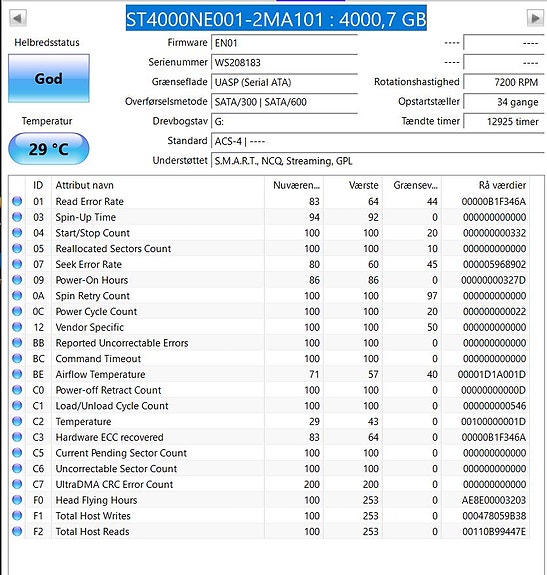Click the status dot for Spin Retry Count
The image size is (547, 575).
tap(17, 296)
